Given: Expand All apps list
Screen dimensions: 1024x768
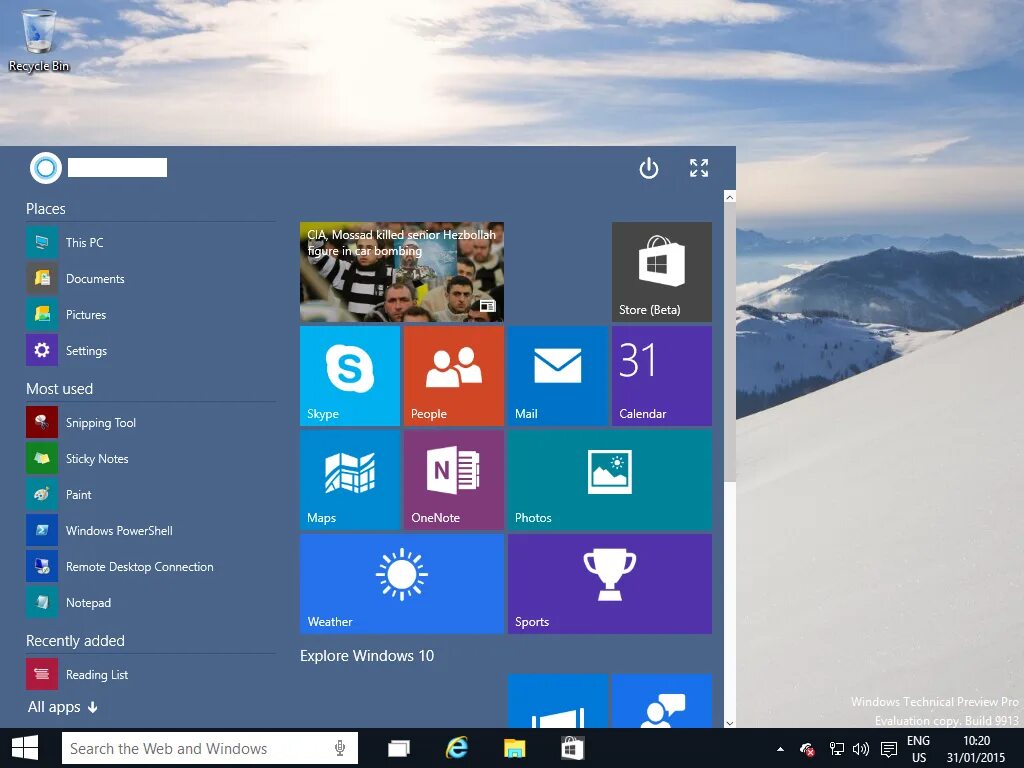Looking at the screenshot, I should tap(63, 707).
